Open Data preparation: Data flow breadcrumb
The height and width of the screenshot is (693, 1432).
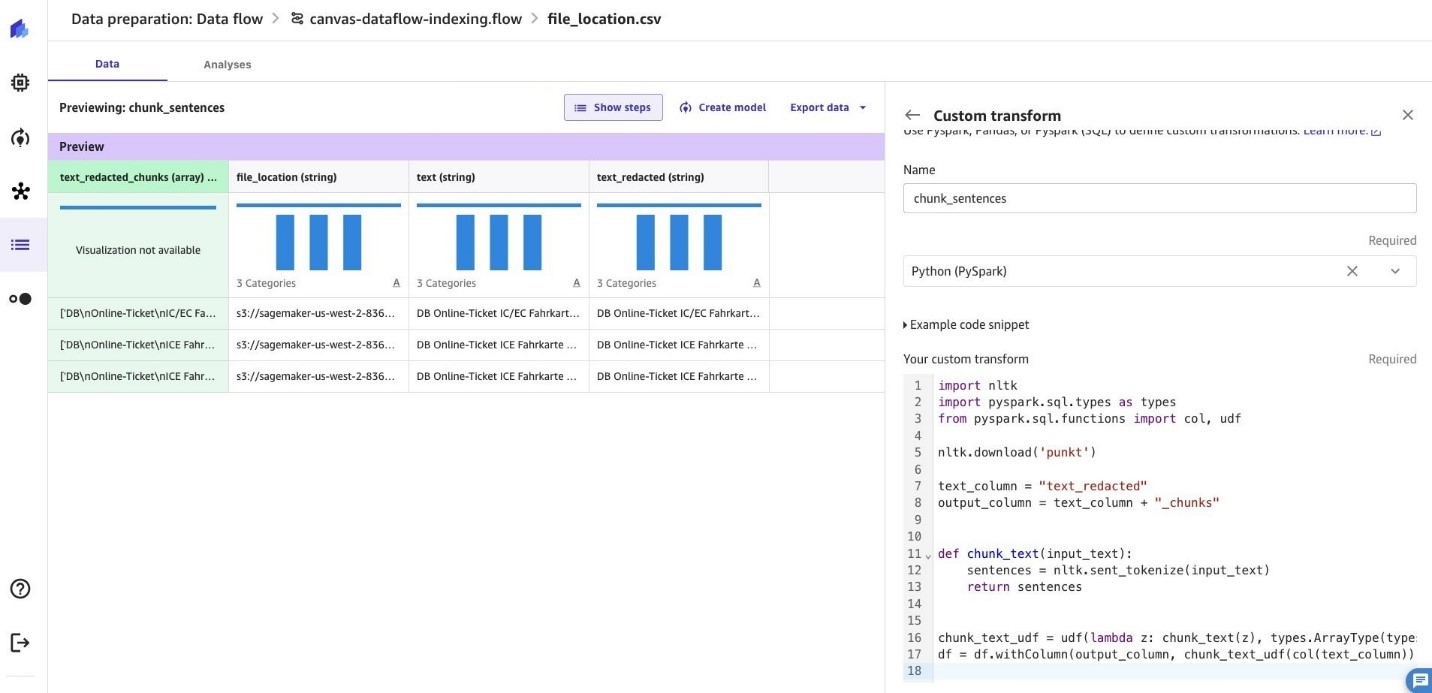[x=167, y=19]
